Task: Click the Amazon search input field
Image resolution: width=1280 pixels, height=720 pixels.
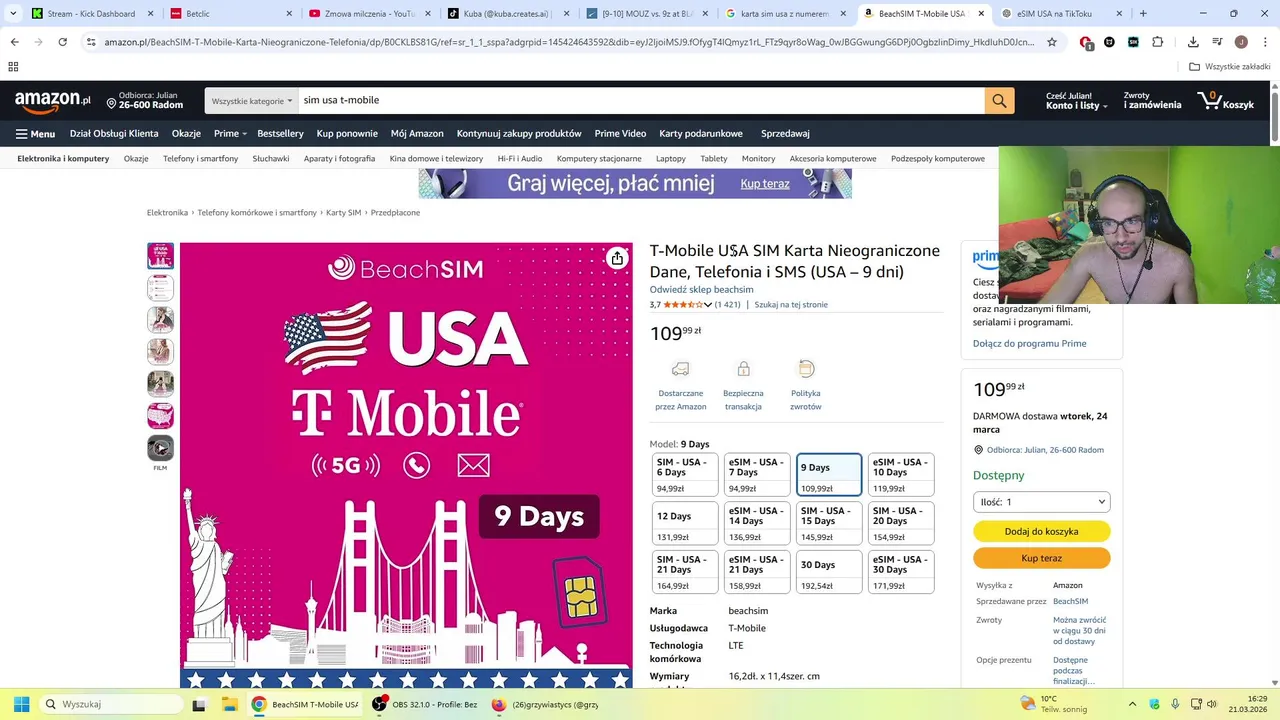Action: coord(640,101)
